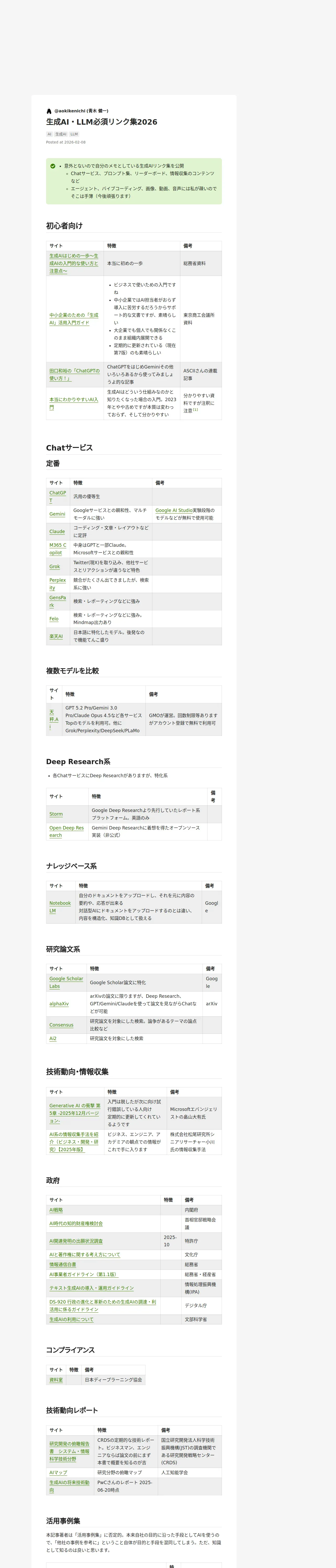Click the footnote [1] reference
Screen dimensions: 336x1568
pos(195,410)
